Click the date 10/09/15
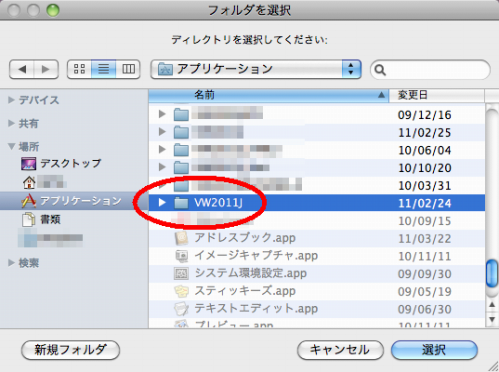Screen dimensions: 499x372 (x=425, y=221)
